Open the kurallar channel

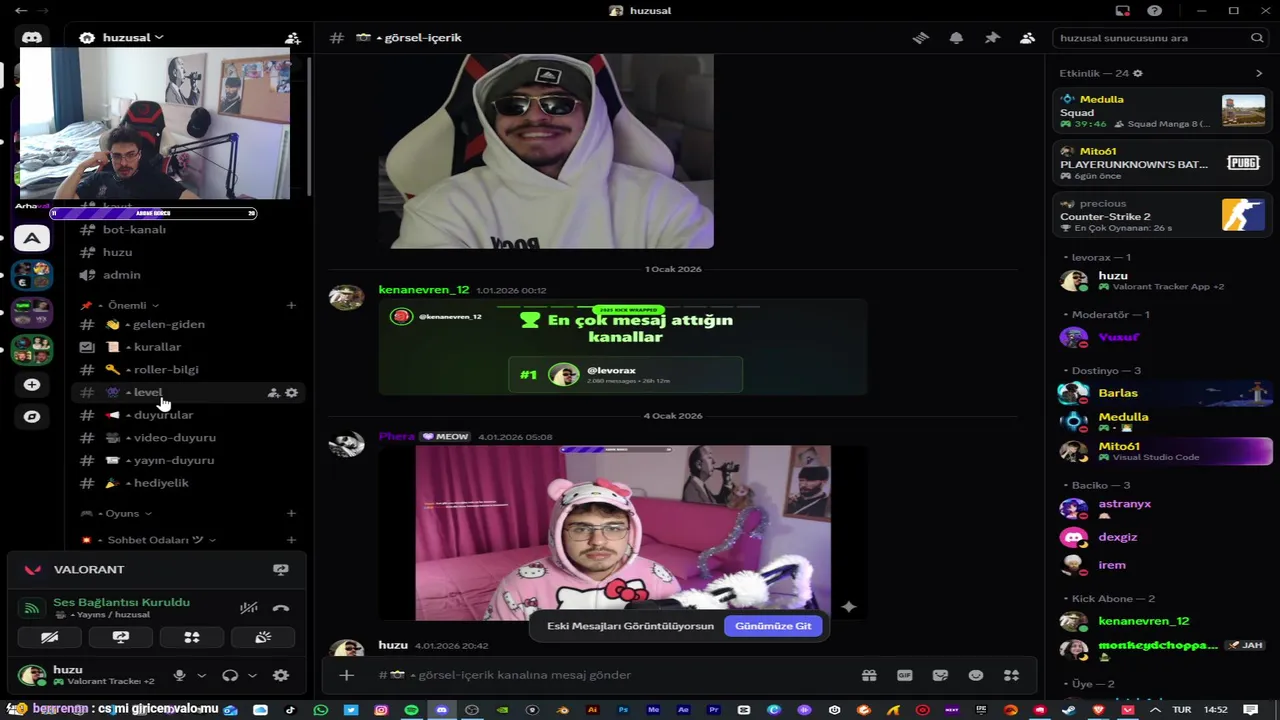pyautogui.click(x=190, y=347)
